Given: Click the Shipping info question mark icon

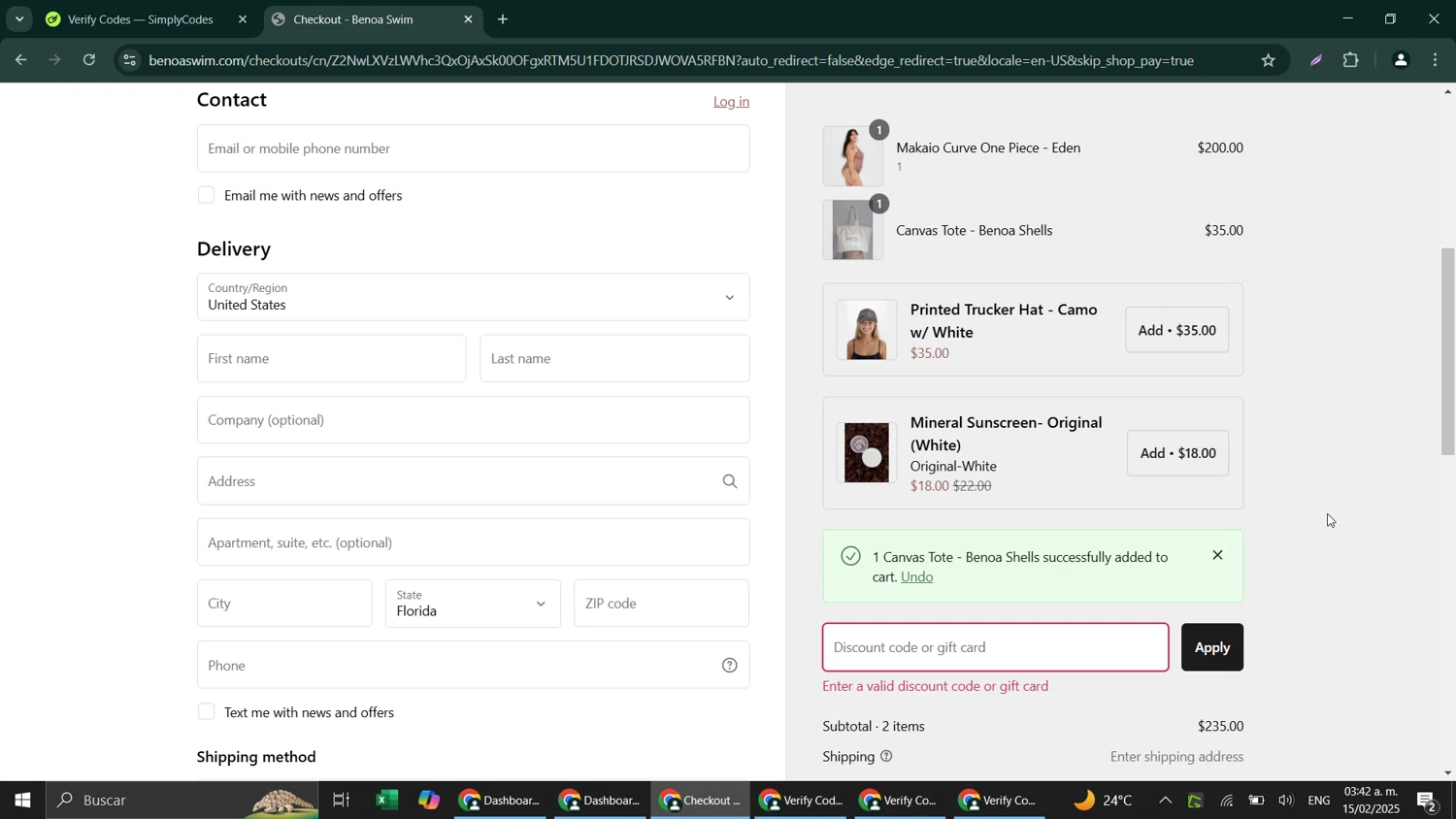Looking at the screenshot, I should click(x=886, y=757).
